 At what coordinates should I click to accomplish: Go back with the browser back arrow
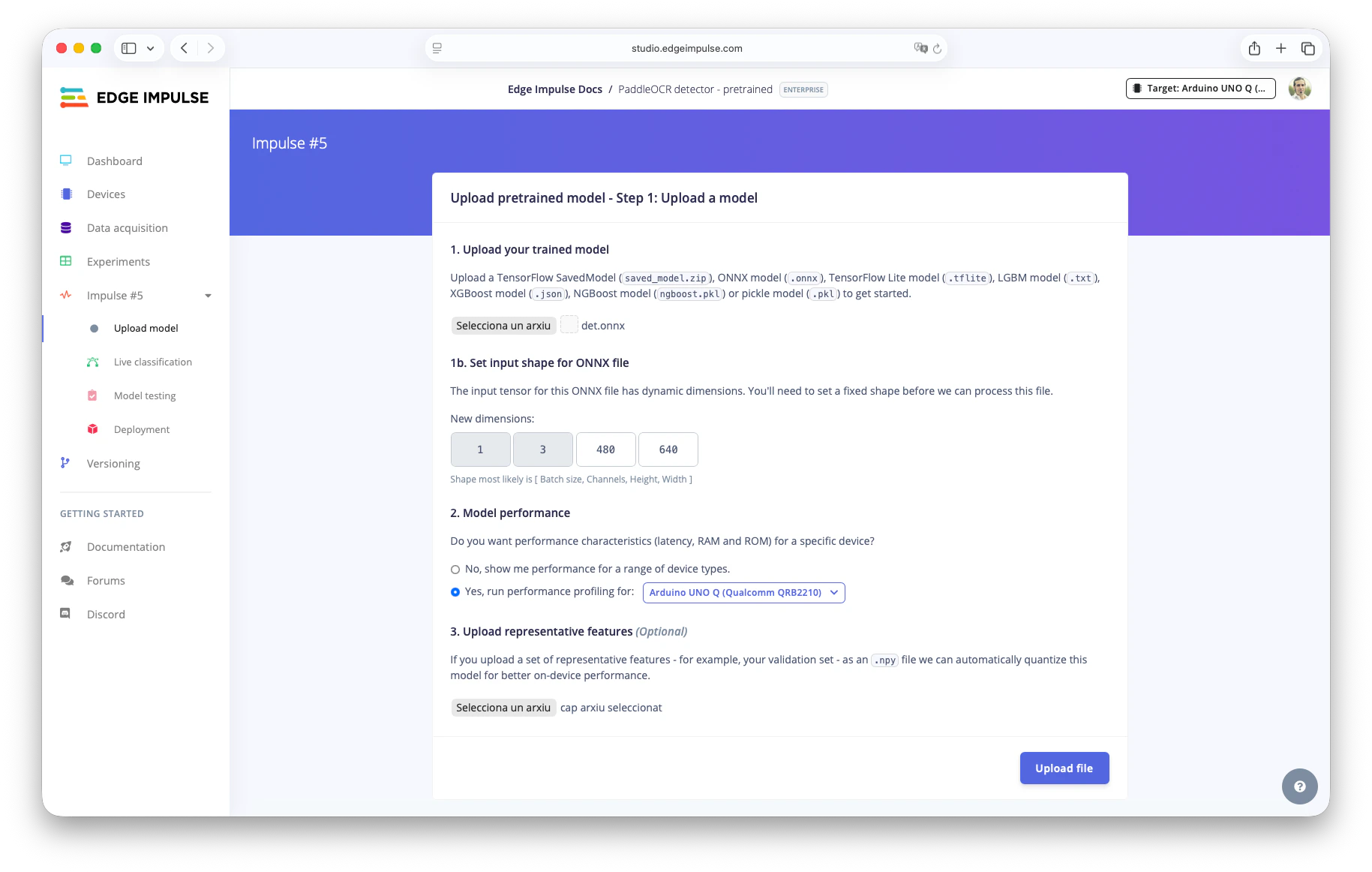click(184, 48)
